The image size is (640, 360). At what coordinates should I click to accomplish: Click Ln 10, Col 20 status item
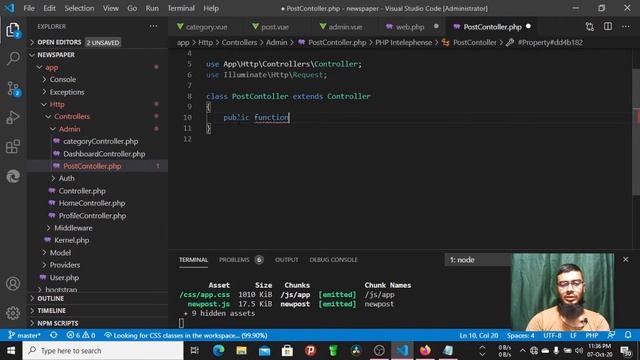[x=479, y=336]
